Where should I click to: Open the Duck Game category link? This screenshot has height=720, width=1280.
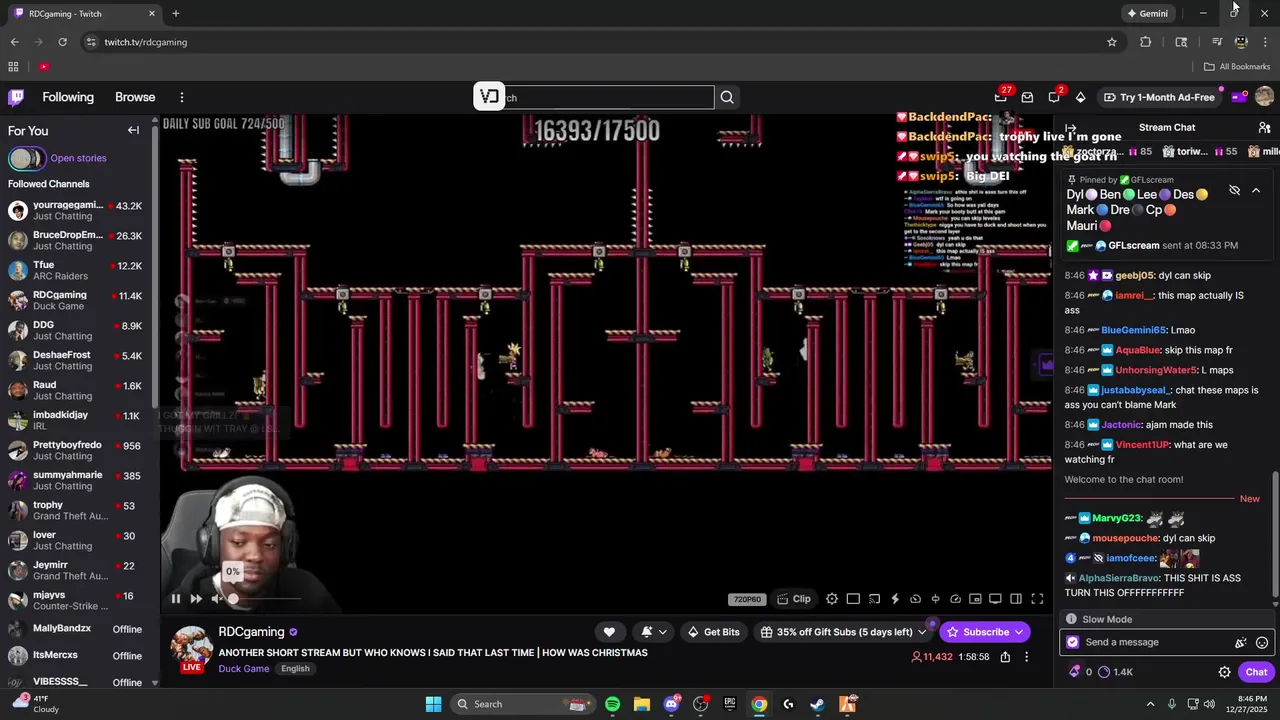244,669
